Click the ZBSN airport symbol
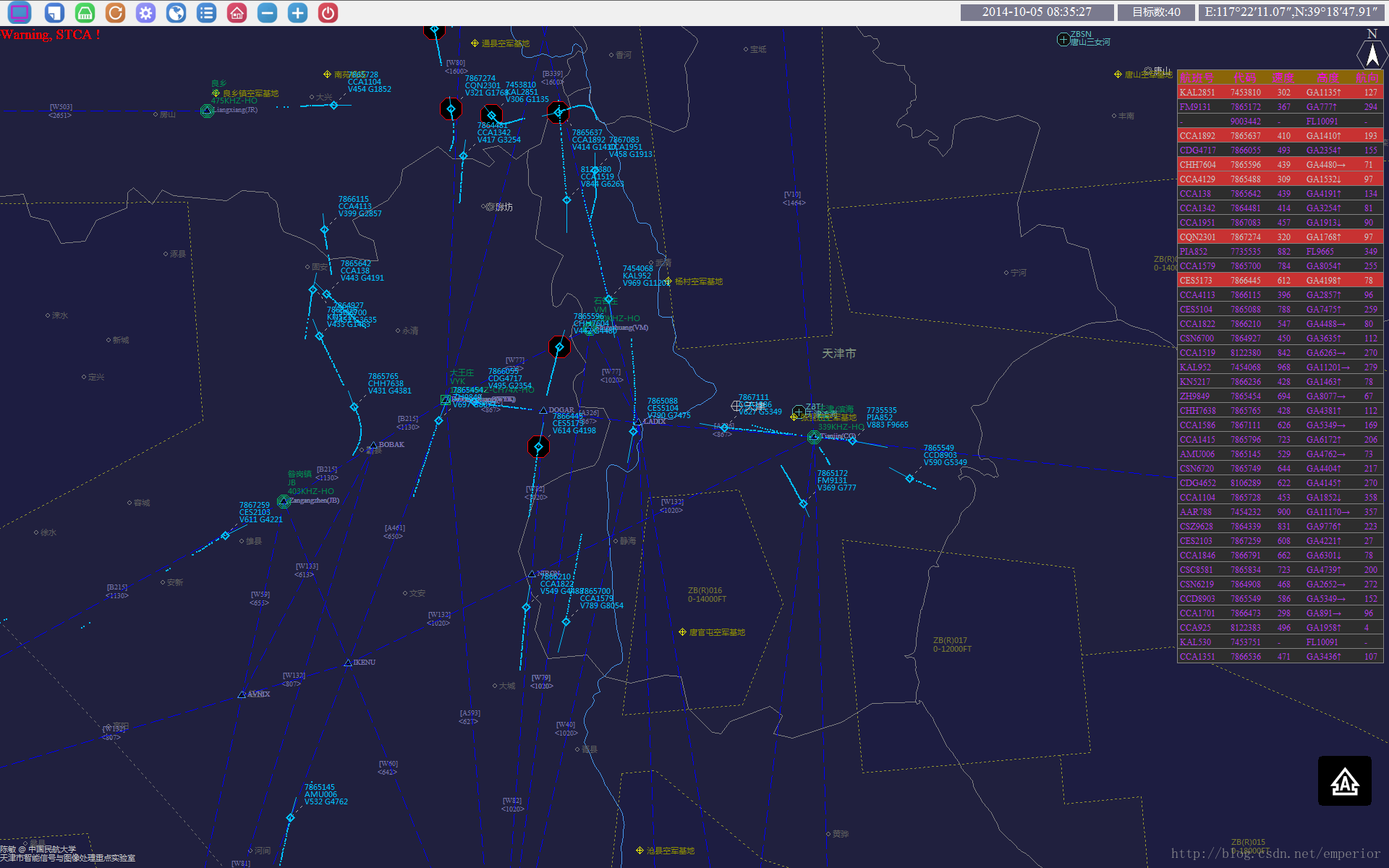Viewport: 1389px width, 868px height. pos(1063,39)
